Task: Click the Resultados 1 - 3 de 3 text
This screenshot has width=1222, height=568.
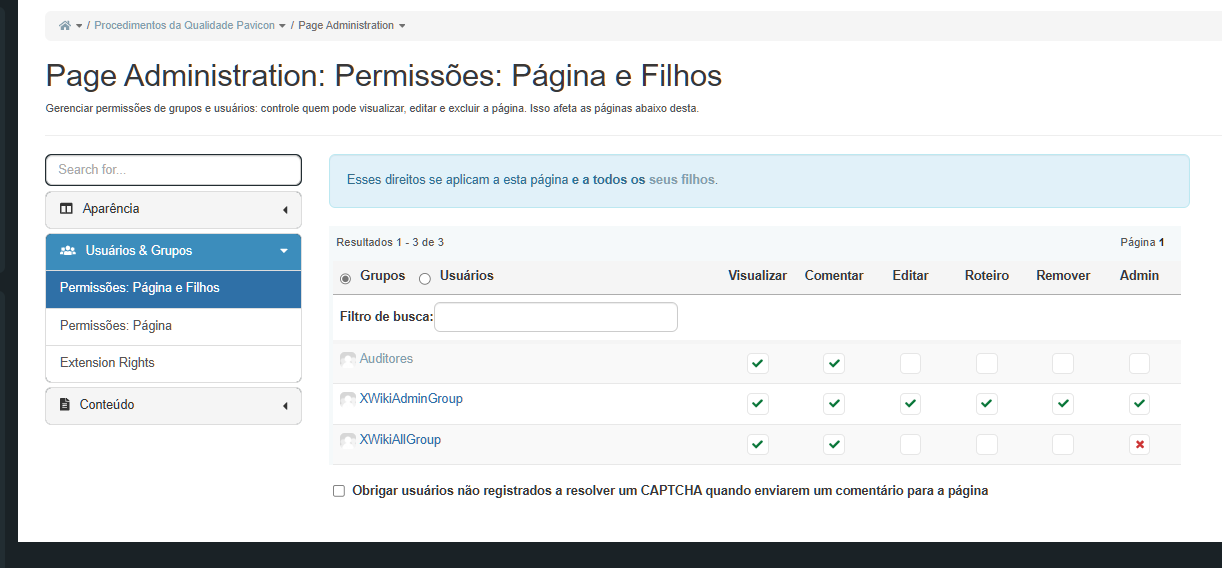Action: 390,242
